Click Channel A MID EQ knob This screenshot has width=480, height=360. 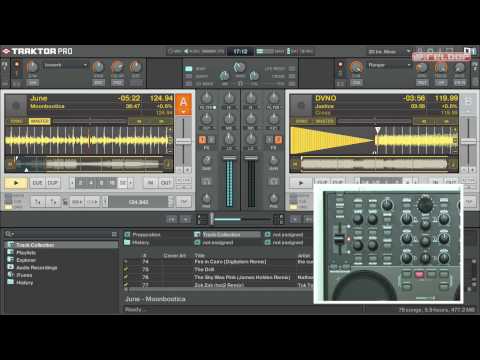(x=229, y=118)
